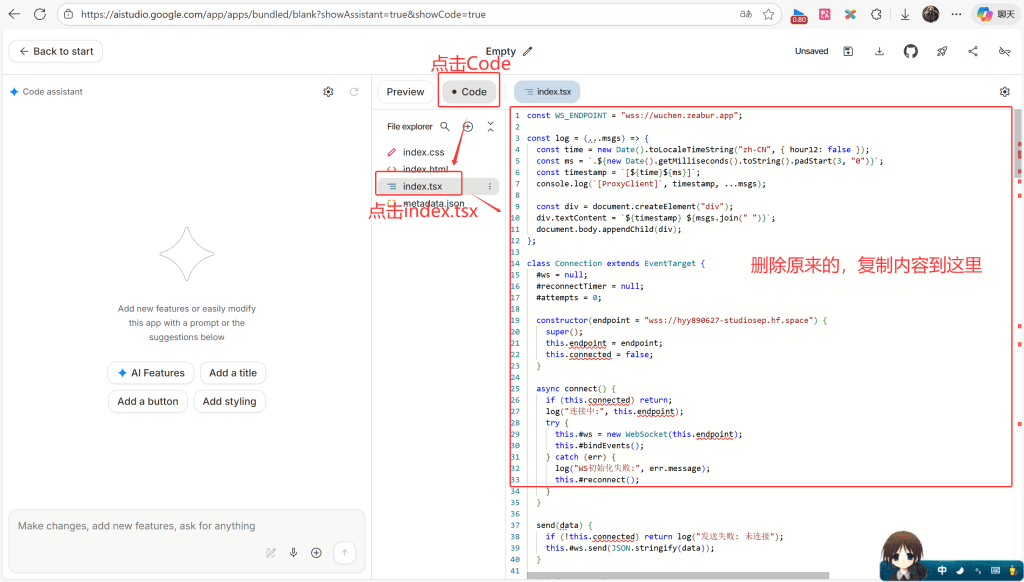Click the prompt input field
Screen dimensions: 1024x582
(x=186, y=526)
